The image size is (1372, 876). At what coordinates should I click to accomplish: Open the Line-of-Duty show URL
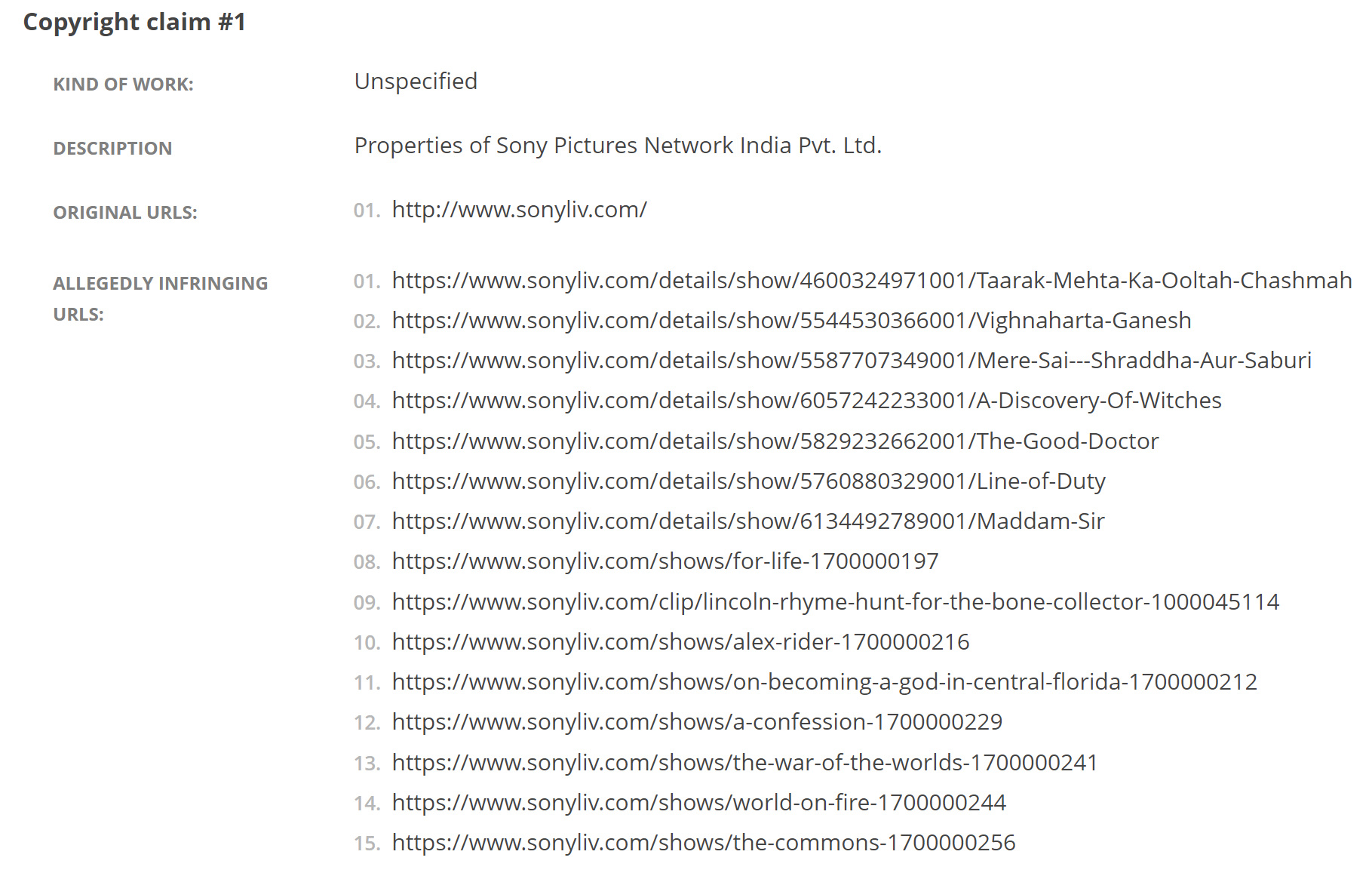click(x=748, y=481)
